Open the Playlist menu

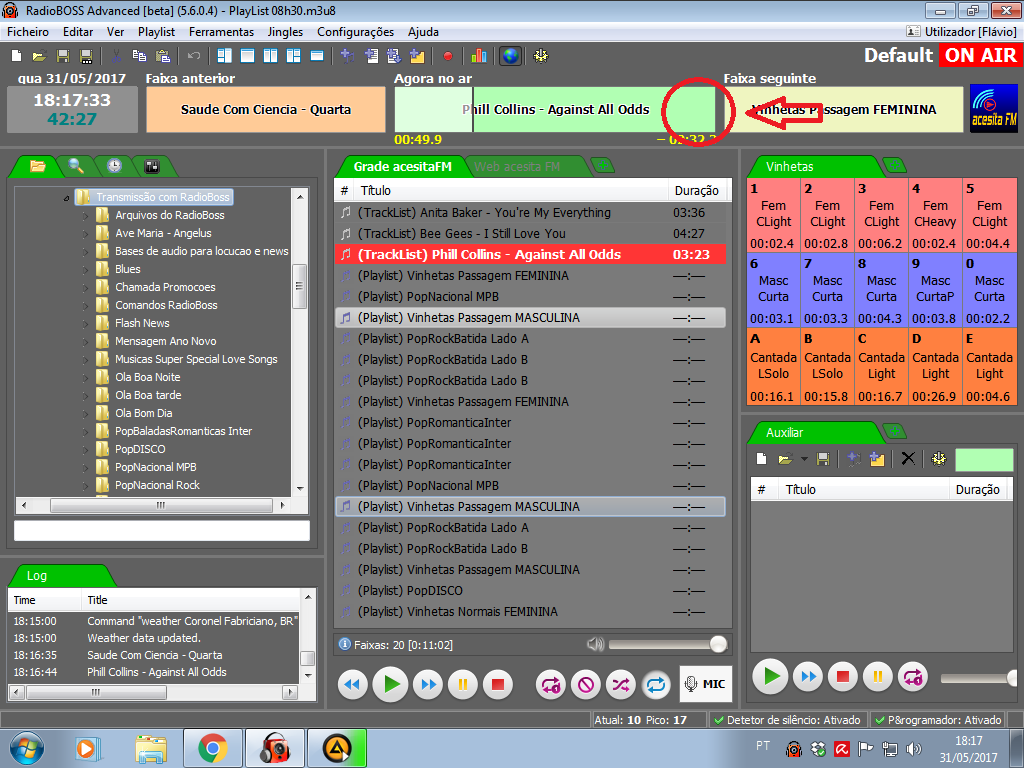[x=156, y=32]
